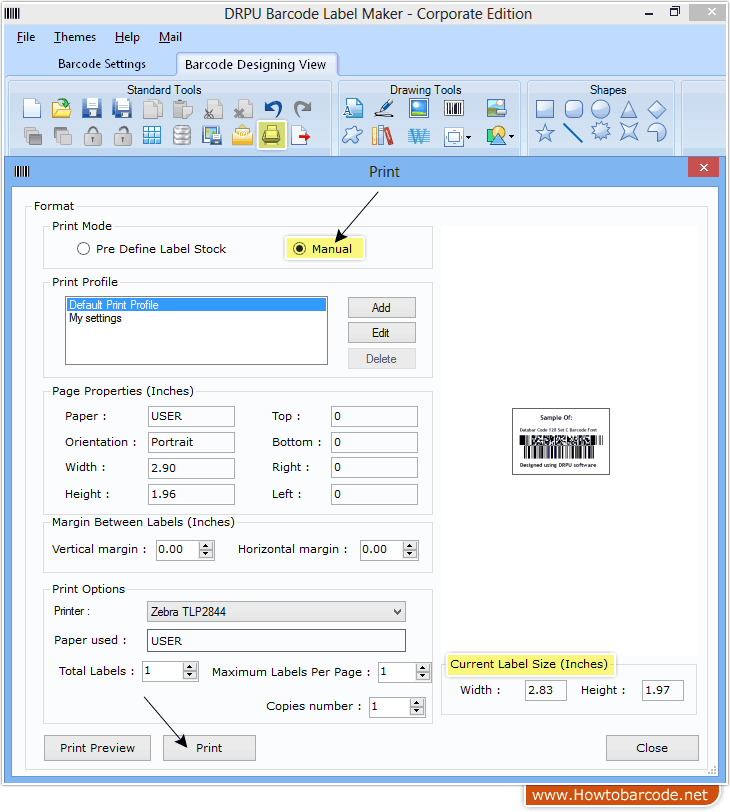Click the Print Preview button
The width and height of the screenshot is (730, 812).
[x=97, y=748]
